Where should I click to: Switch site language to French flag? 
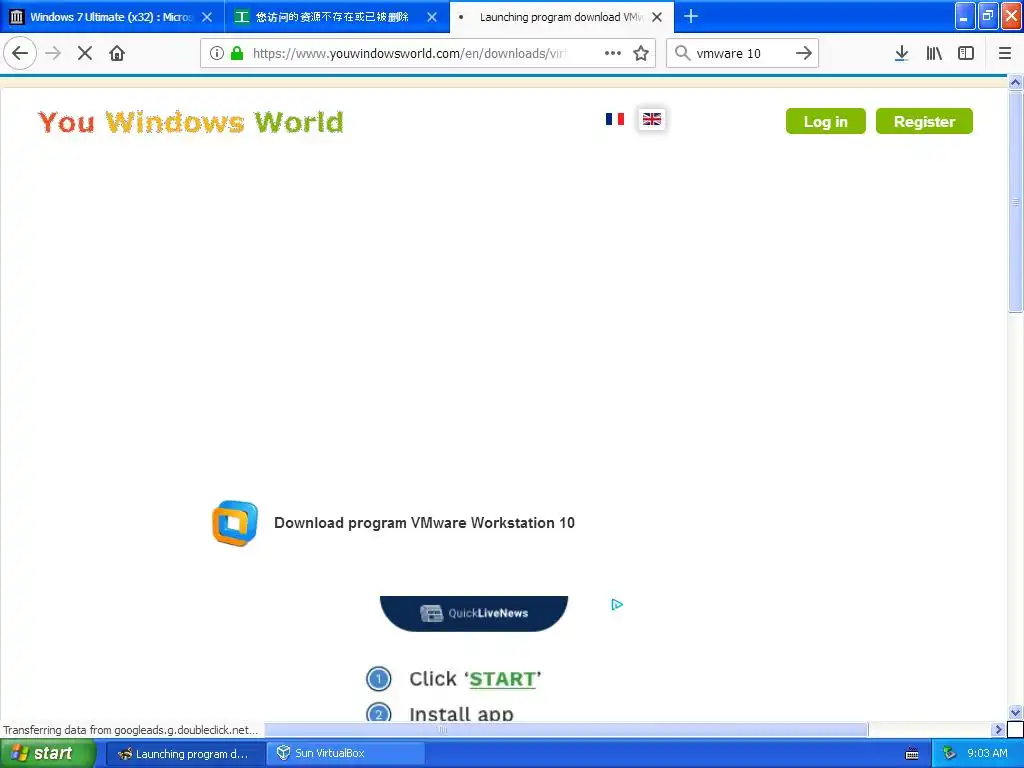click(615, 119)
